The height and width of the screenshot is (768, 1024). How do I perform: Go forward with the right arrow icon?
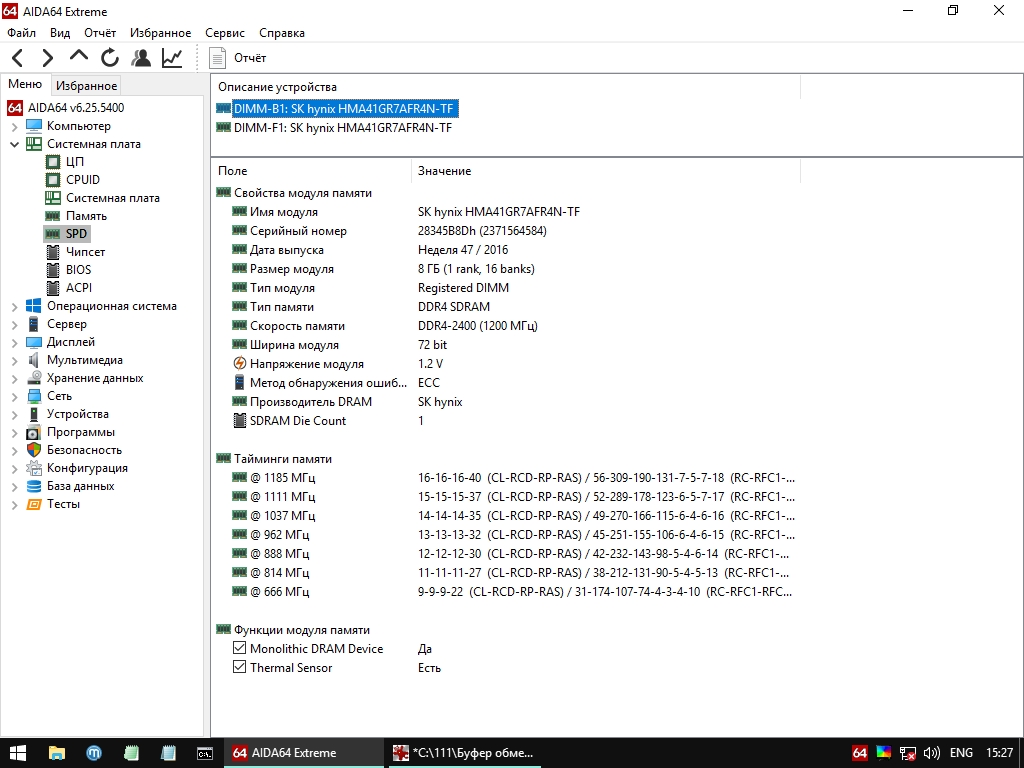tap(48, 57)
